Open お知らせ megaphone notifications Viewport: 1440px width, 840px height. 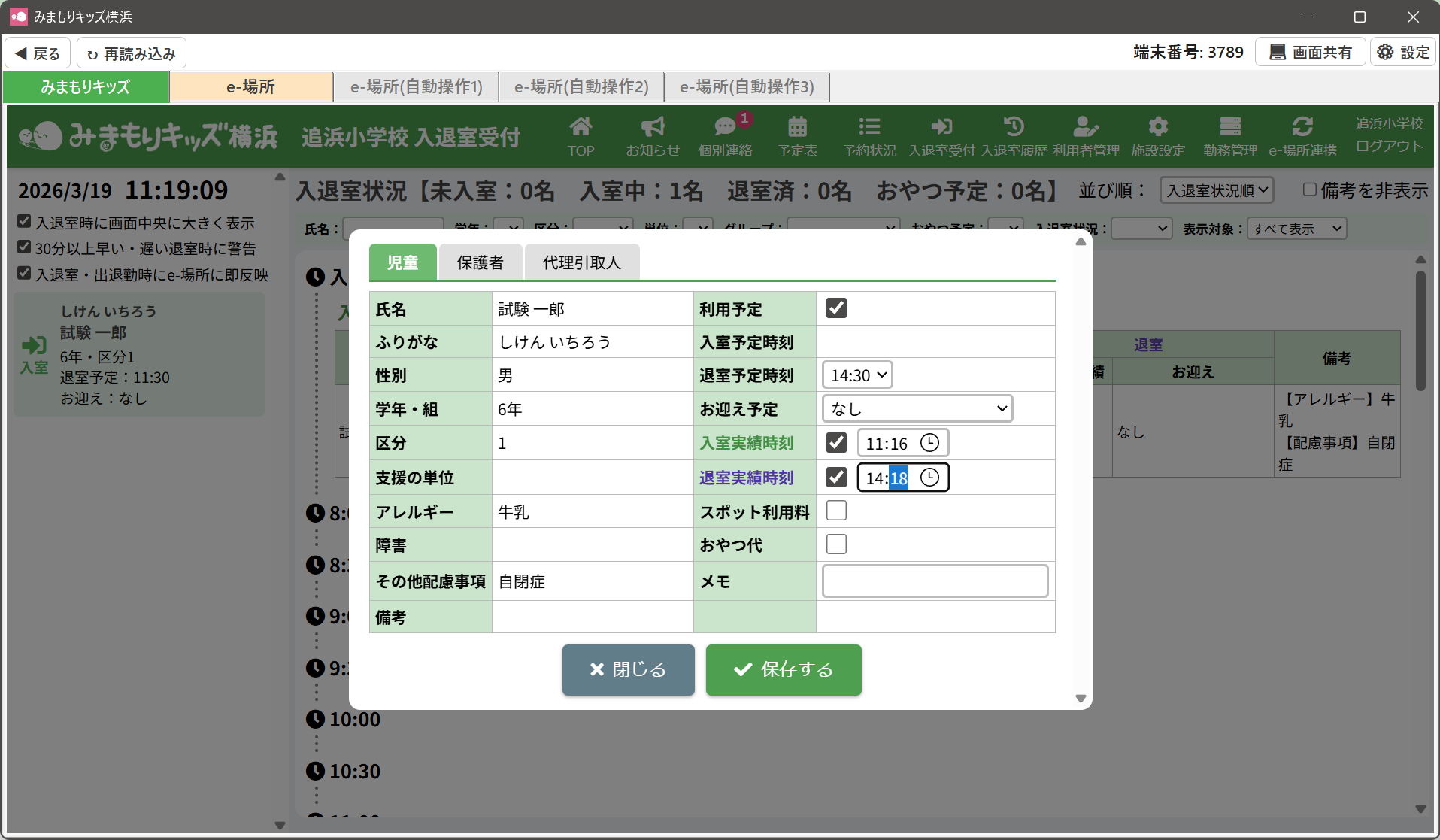pyautogui.click(x=652, y=136)
